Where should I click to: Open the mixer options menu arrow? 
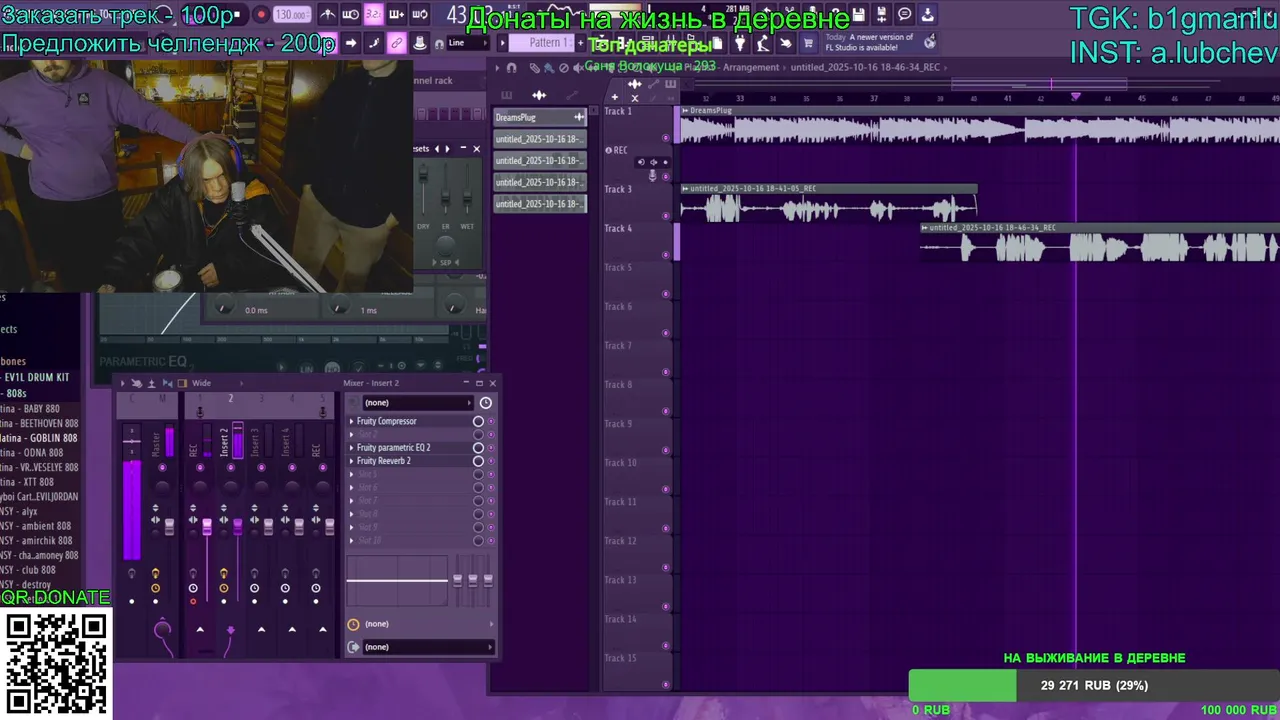pyautogui.click(x=123, y=383)
